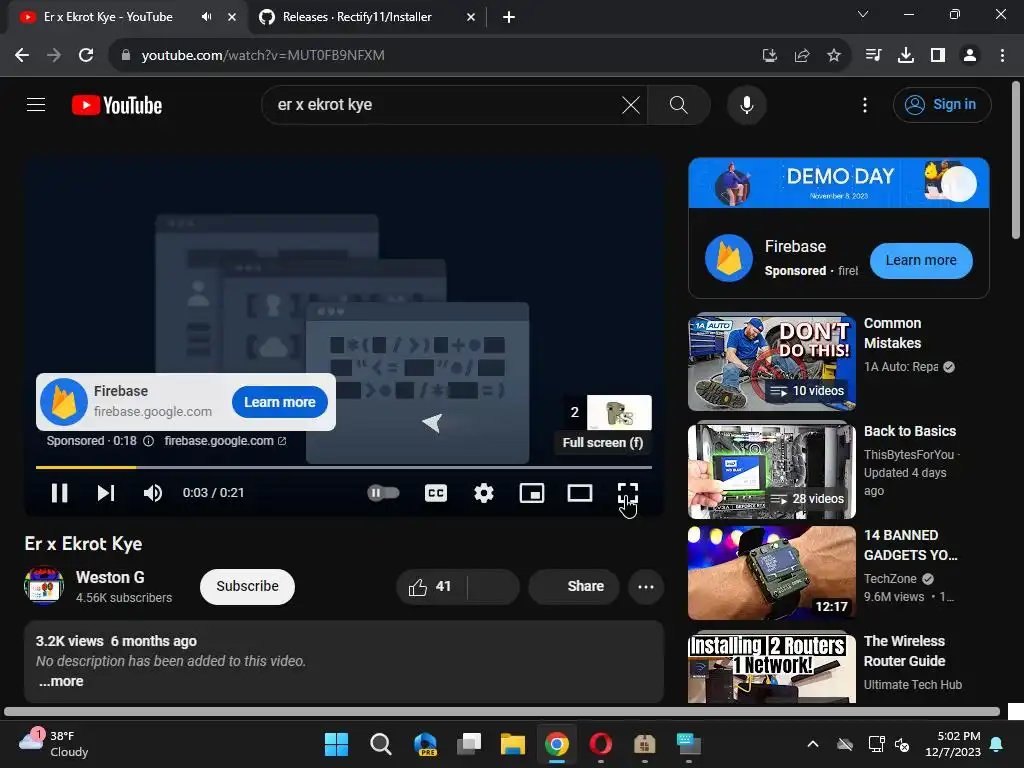Open a new browser tab
This screenshot has height=768, width=1024.
tap(509, 17)
